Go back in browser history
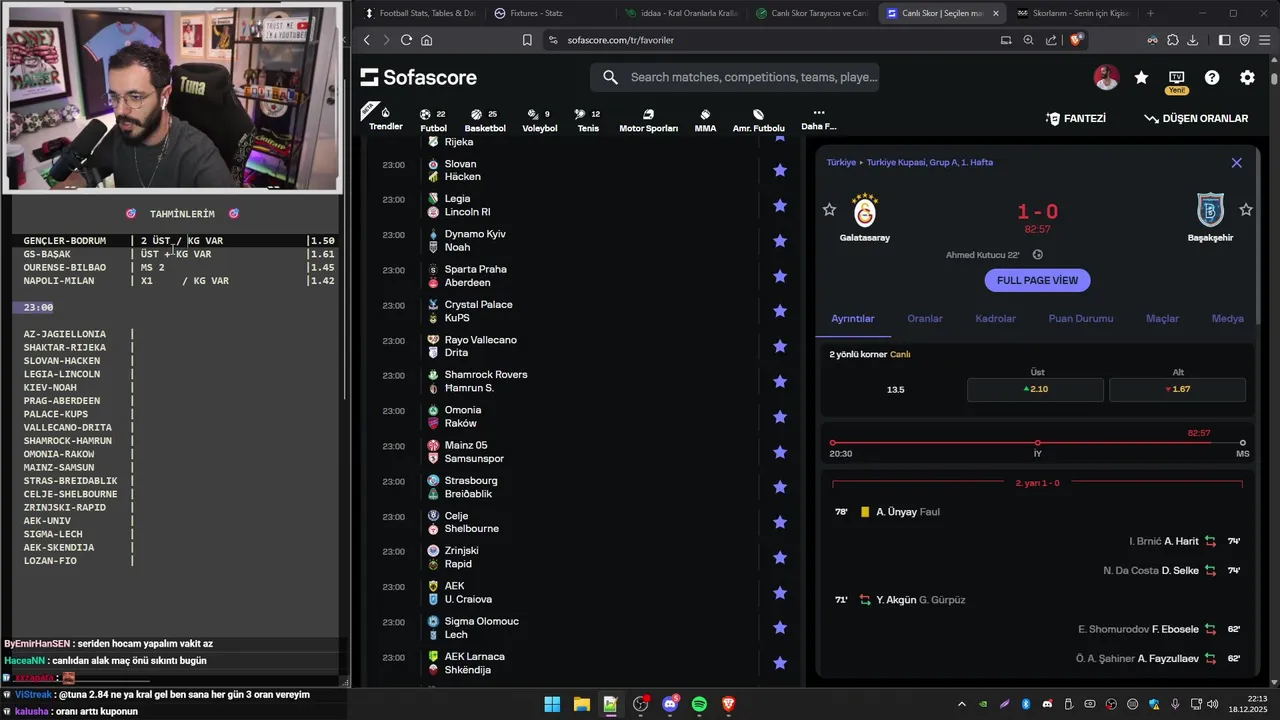 367,40
